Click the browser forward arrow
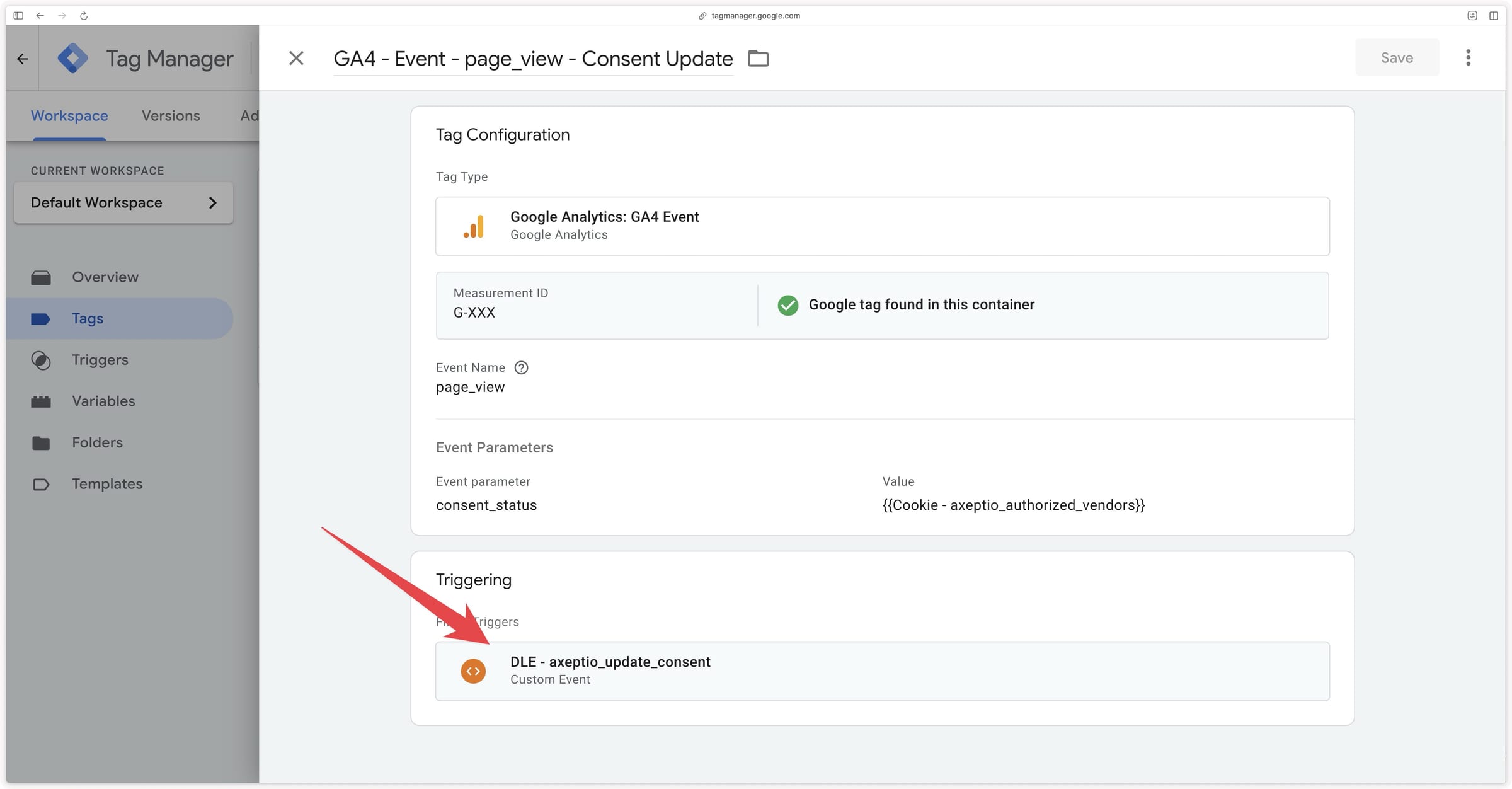Image resolution: width=1512 pixels, height=789 pixels. tap(62, 16)
